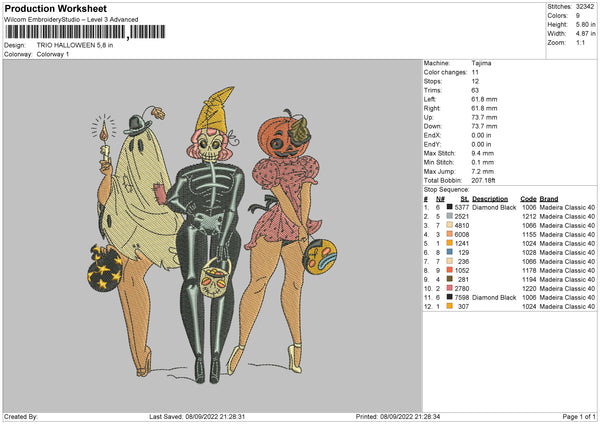Click the 'St.' column header

tap(465, 199)
